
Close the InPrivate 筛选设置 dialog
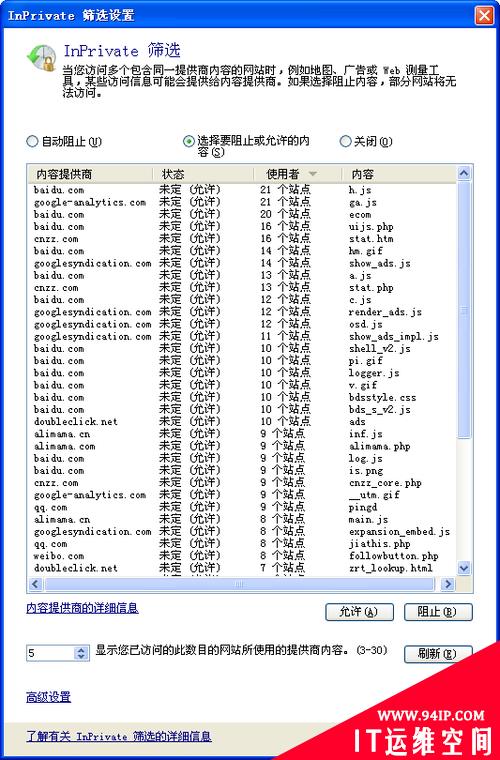(484, 16)
